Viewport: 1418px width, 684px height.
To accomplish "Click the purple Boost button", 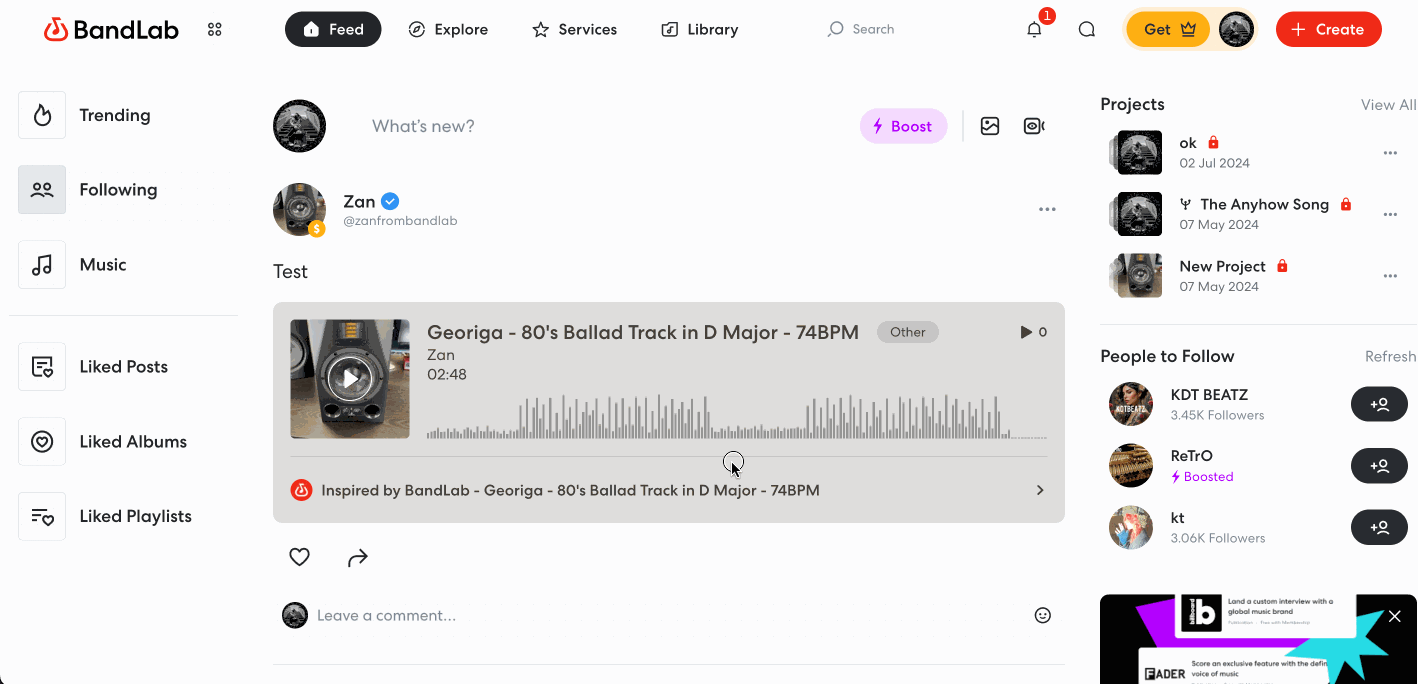I will coord(903,126).
